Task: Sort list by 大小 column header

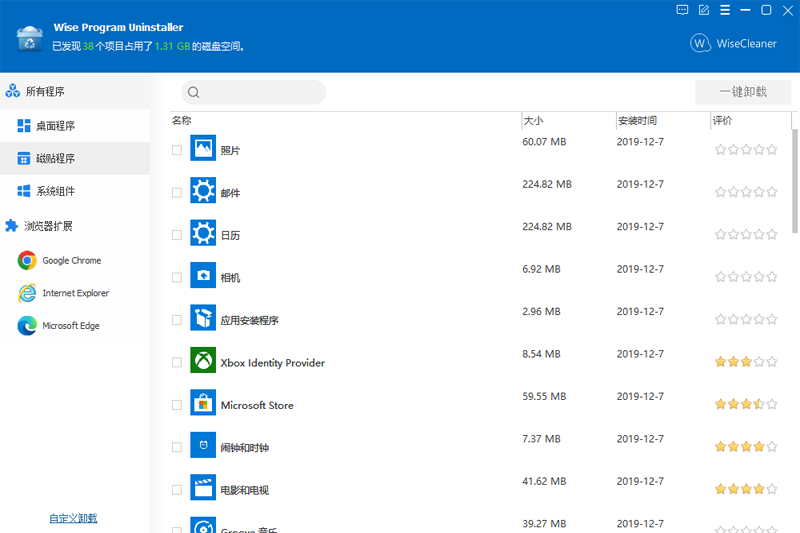Action: [534, 121]
